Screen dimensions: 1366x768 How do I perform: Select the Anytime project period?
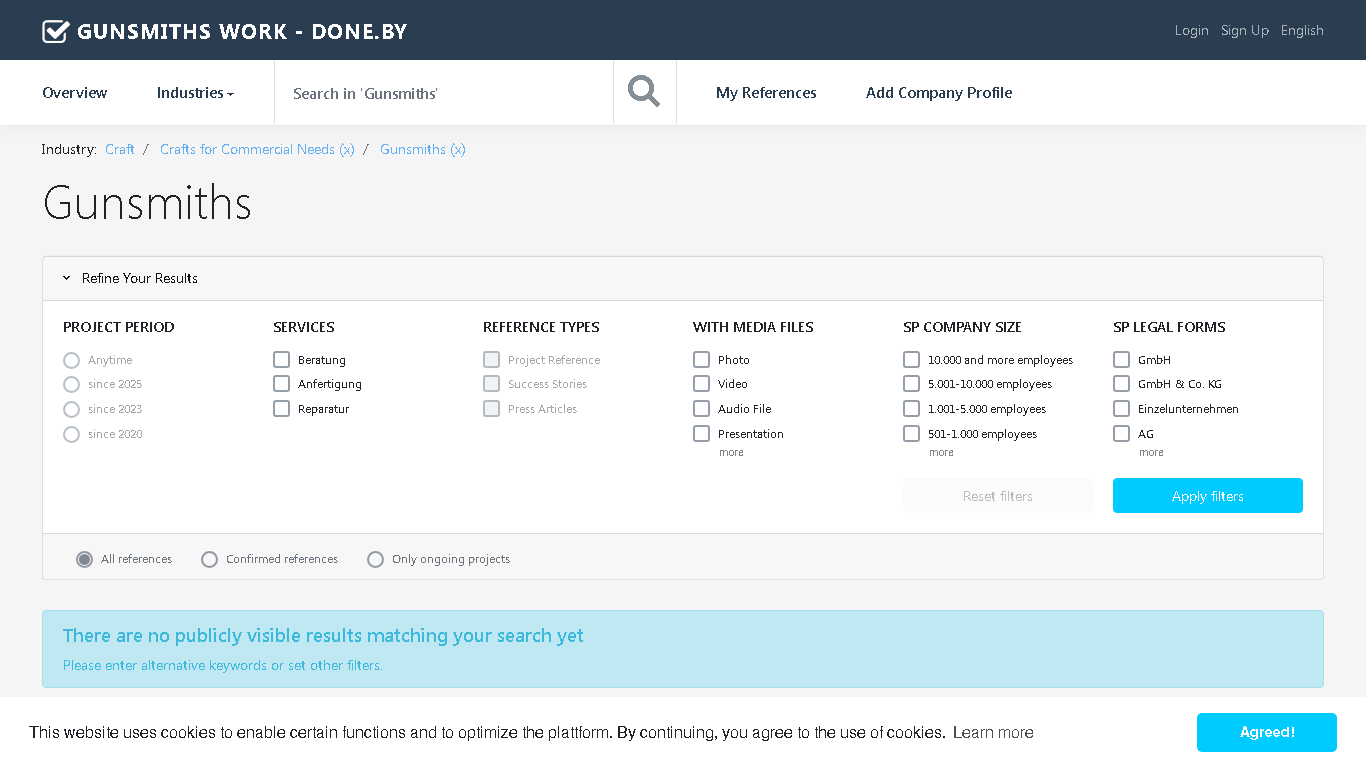[x=71, y=360]
